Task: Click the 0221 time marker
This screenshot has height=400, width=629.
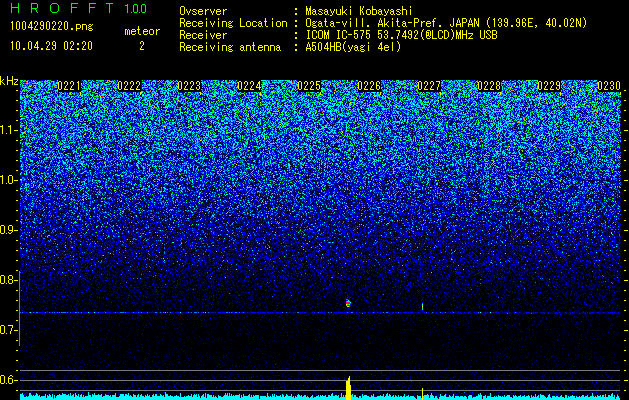Action: (69, 86)
